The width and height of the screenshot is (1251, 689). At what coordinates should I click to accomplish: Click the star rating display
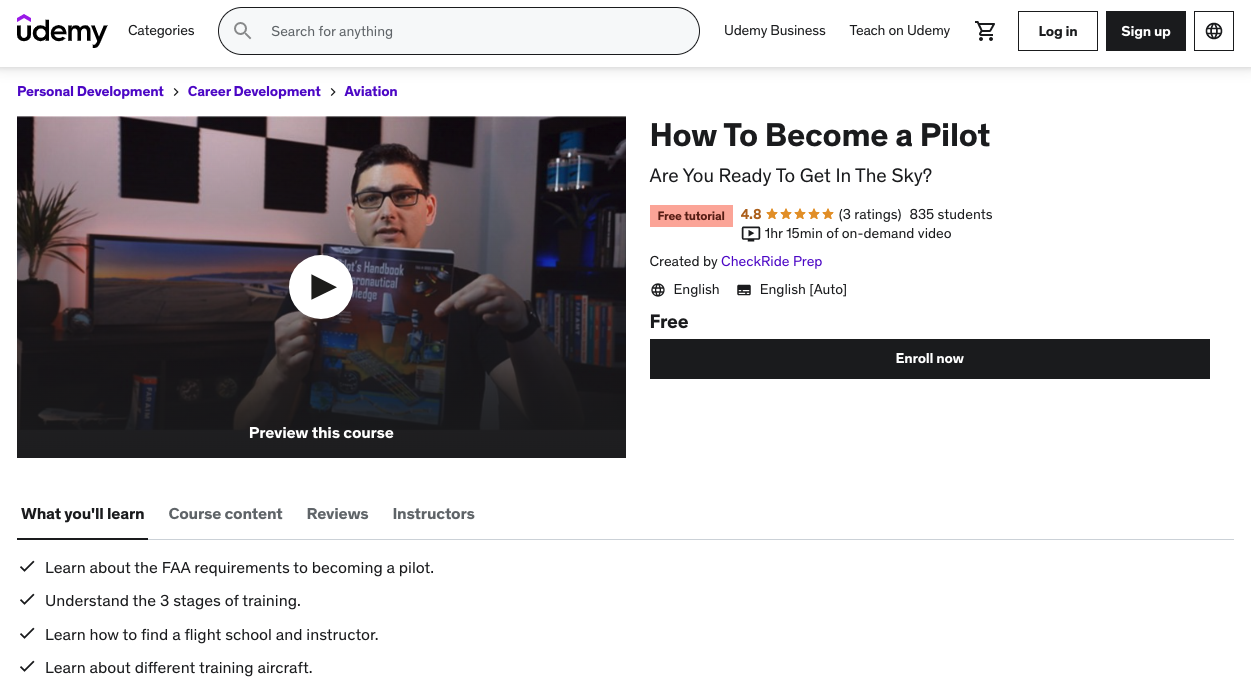coord(800,214)
